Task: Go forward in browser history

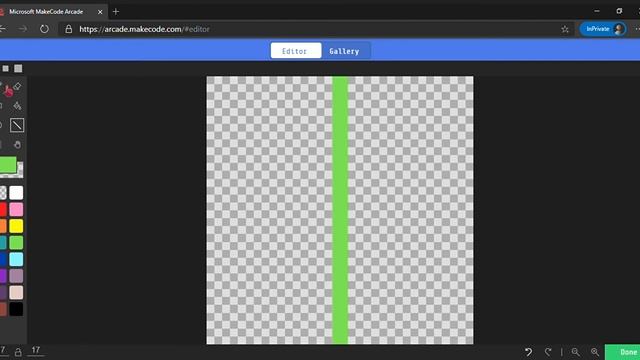Action: pos(23,29)
